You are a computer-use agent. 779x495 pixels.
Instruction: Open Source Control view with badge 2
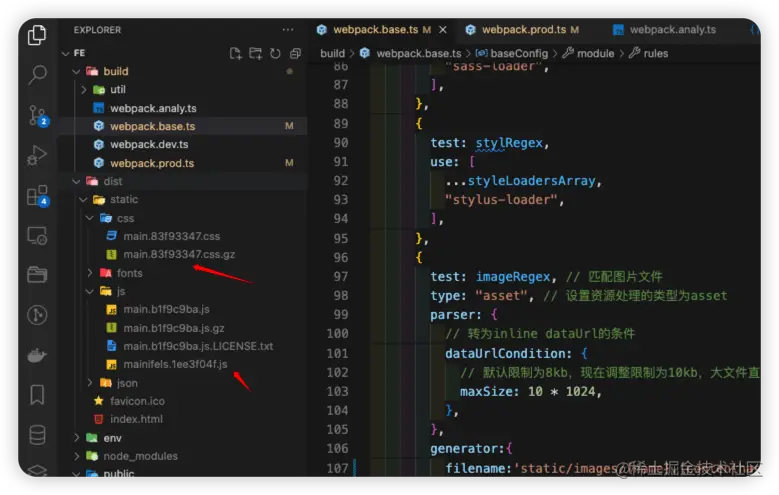[38, 115]
